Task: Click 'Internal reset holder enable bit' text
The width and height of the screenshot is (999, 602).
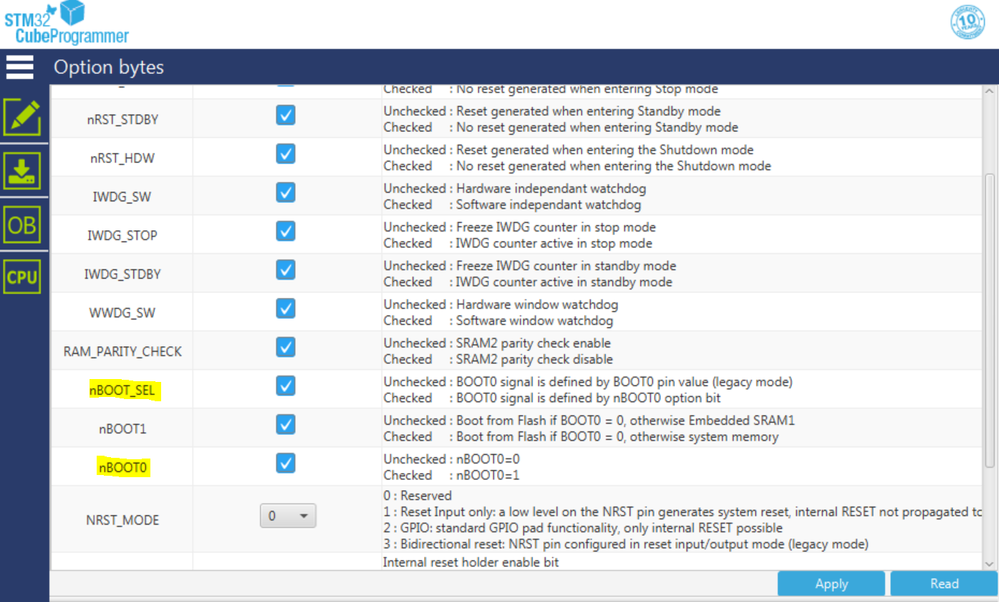Action: 471,563
